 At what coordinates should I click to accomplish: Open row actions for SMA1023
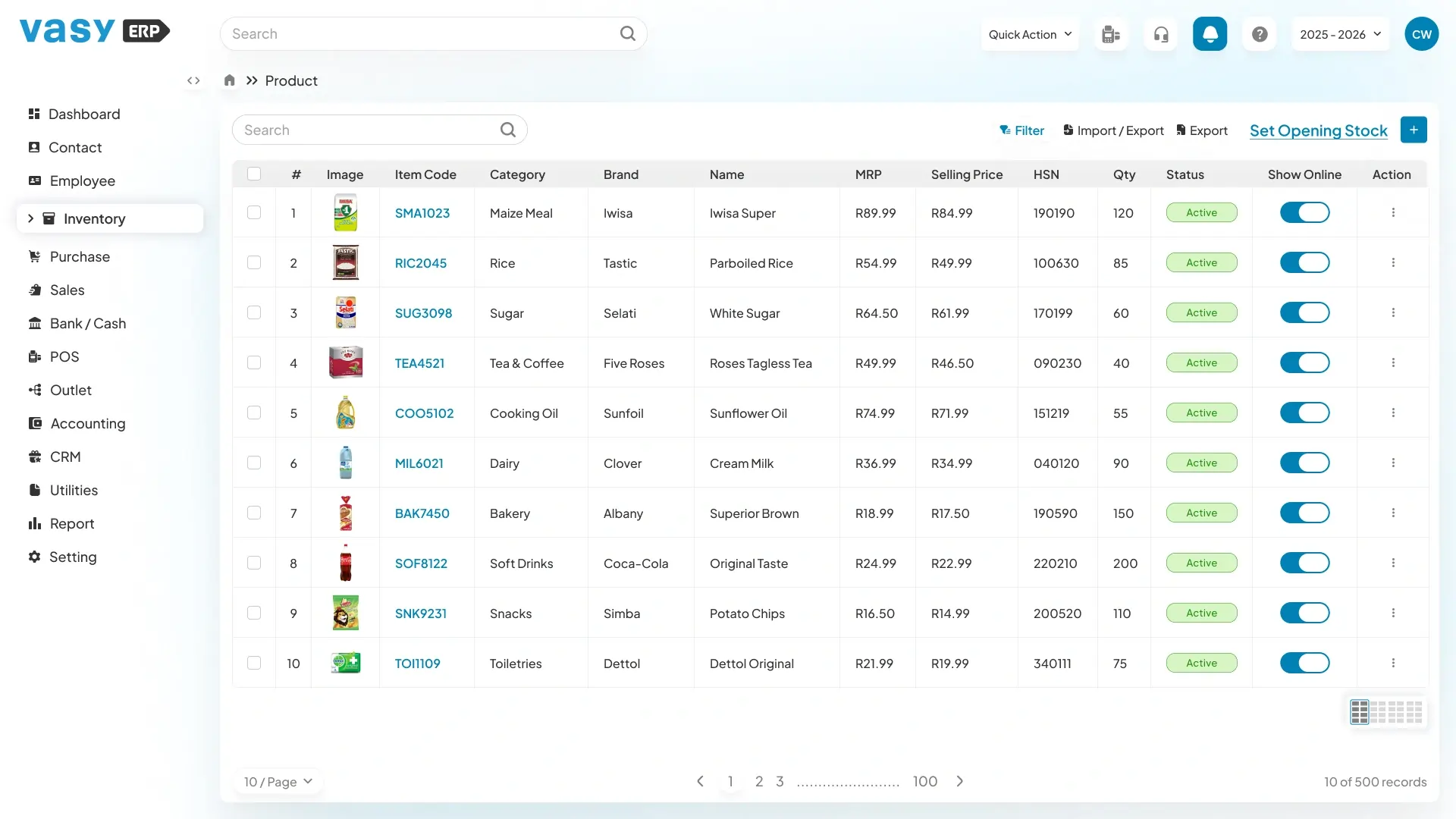click(x=1393, y=212)
